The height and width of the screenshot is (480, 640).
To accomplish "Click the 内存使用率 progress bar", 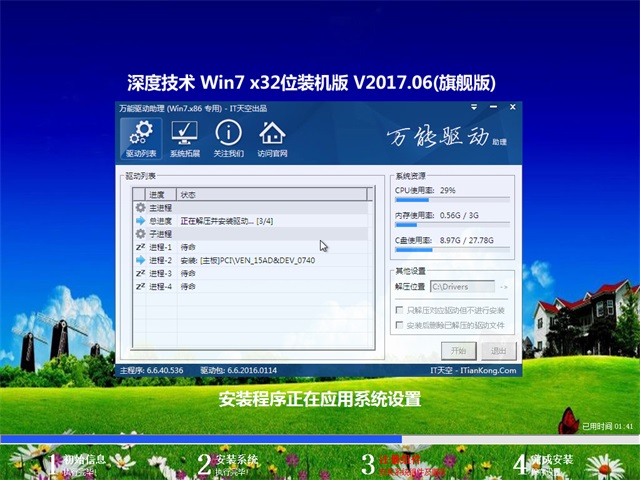I will click(x=452, y=225).
